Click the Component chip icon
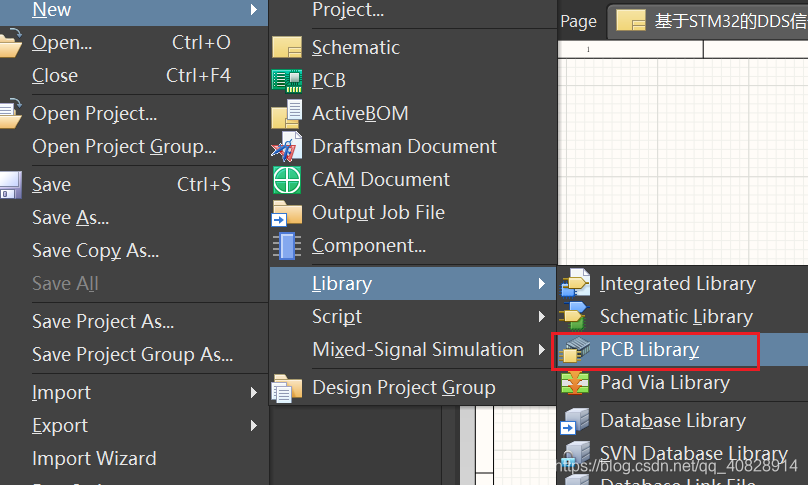Viewport: 808px width, 485px height. 287,246
